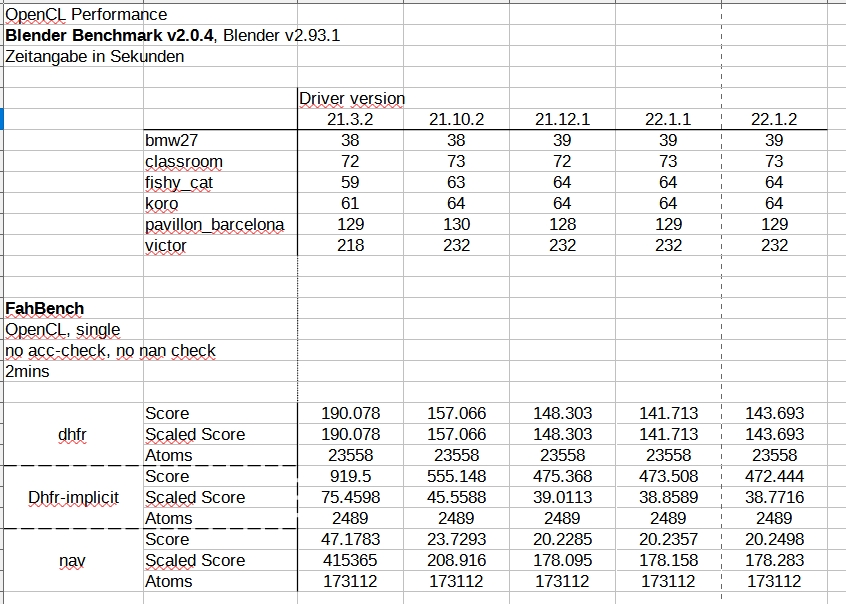Click driver version 21.10.2 column header
The image size is (846, 604).
456,119
